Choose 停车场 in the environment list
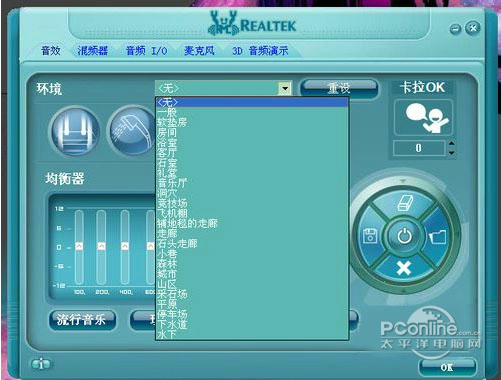The width and height of the screenshot is (501, 380). coord(252,314)
